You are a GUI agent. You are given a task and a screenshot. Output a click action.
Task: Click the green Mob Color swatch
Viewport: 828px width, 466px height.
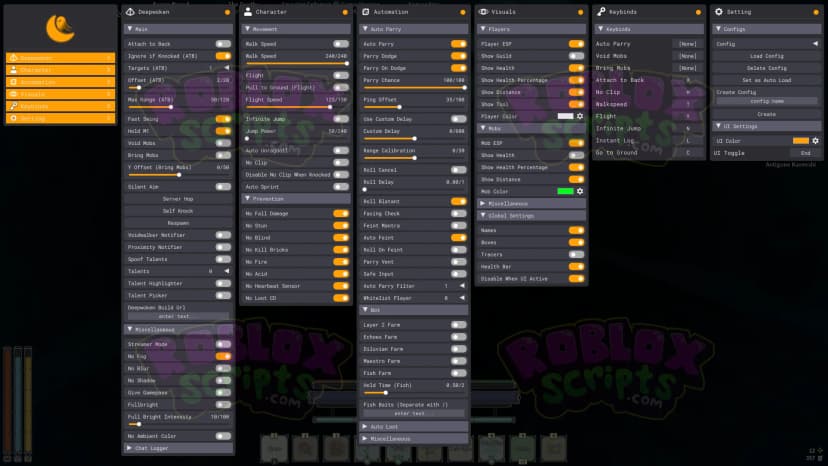click(x=566, y=191)
